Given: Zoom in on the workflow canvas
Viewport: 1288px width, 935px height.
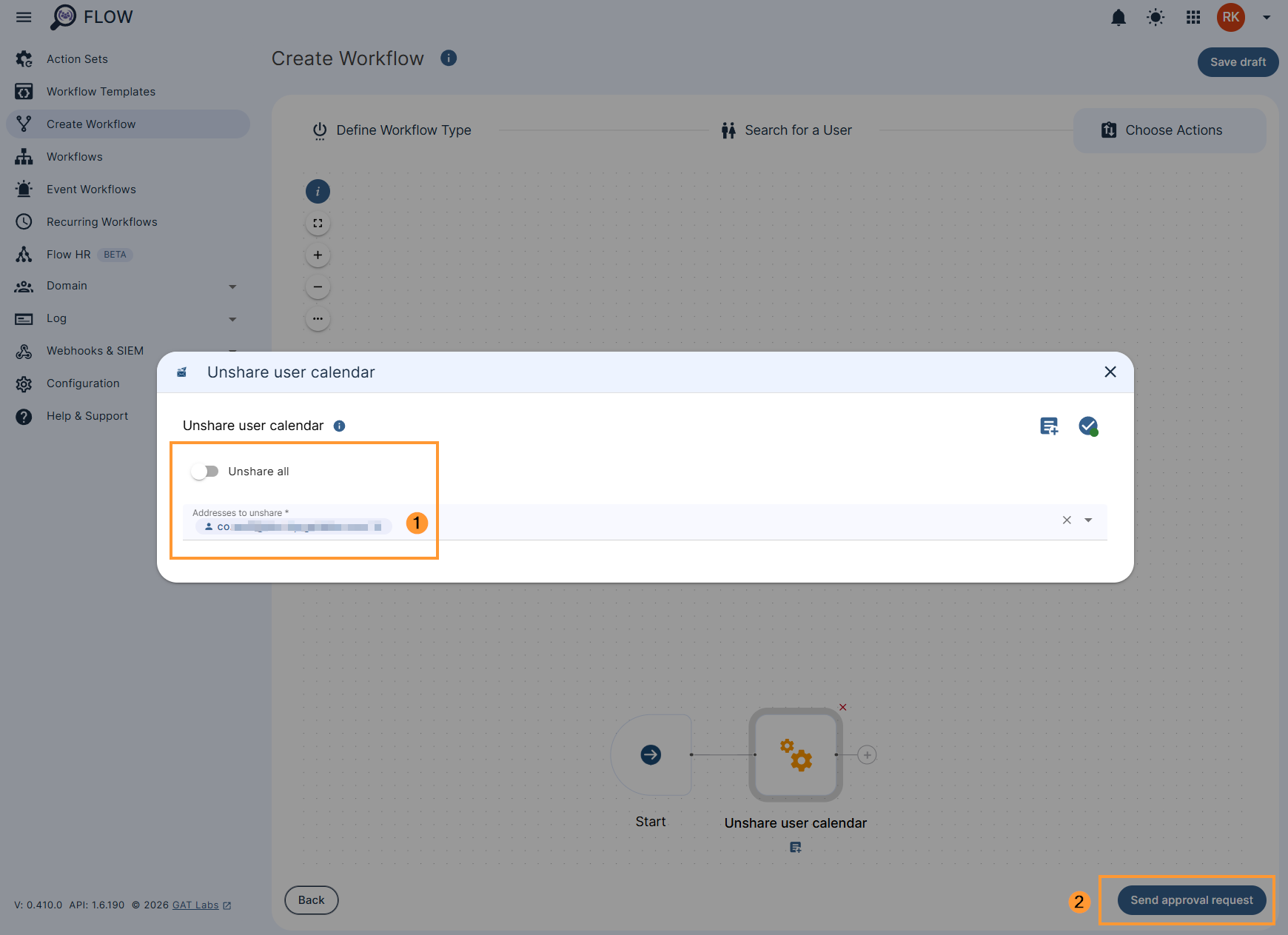Looking at the screenshot, I should coord(318,254).
